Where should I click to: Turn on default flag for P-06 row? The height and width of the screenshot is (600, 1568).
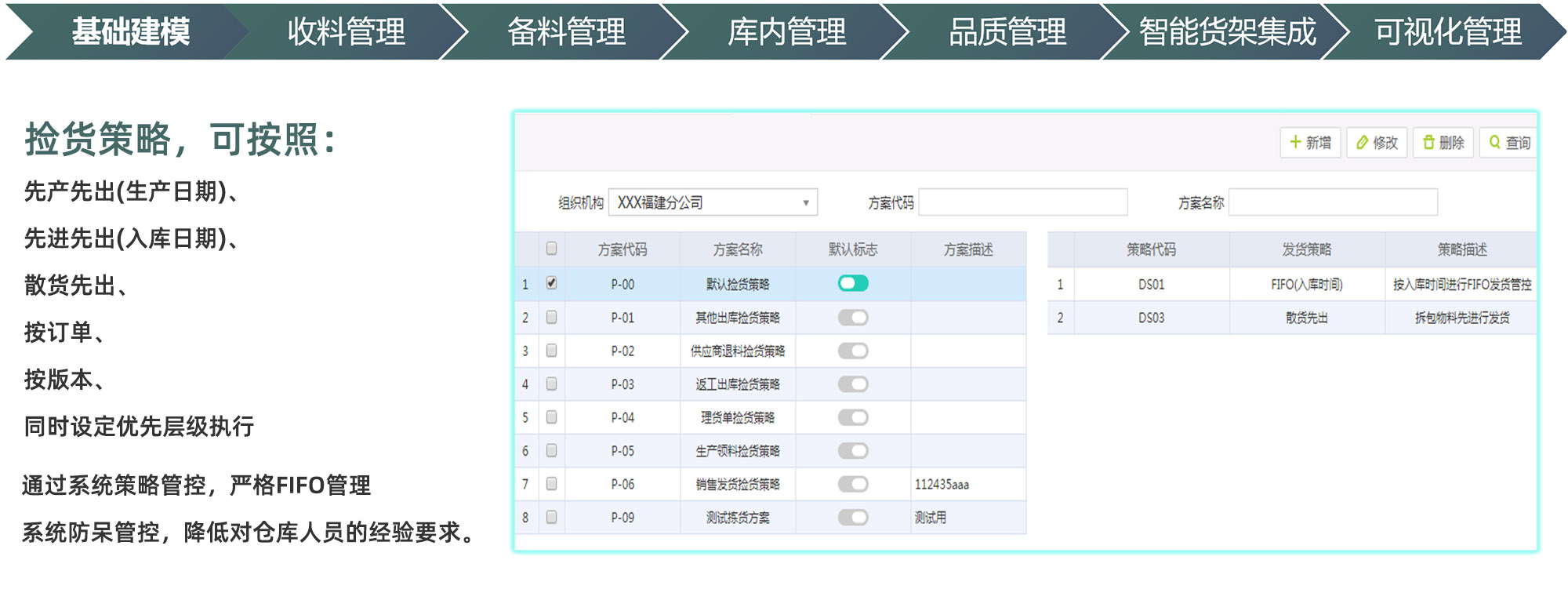click(x=853, y=484)
